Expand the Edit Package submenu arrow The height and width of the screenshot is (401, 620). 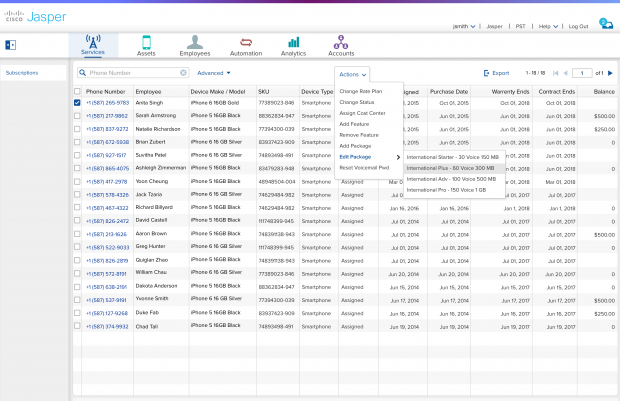(398, 157)
